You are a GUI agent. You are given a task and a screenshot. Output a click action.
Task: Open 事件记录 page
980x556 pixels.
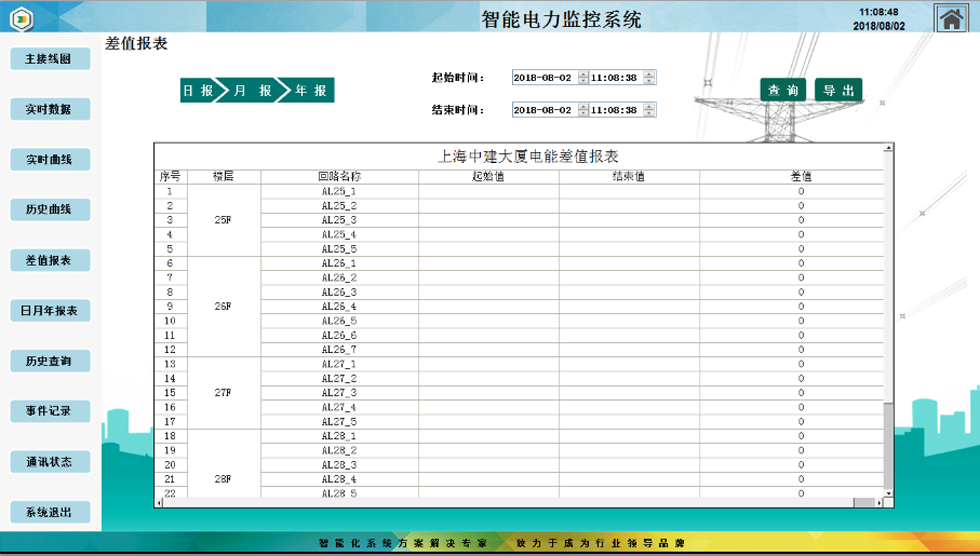(x=49, y=411)
